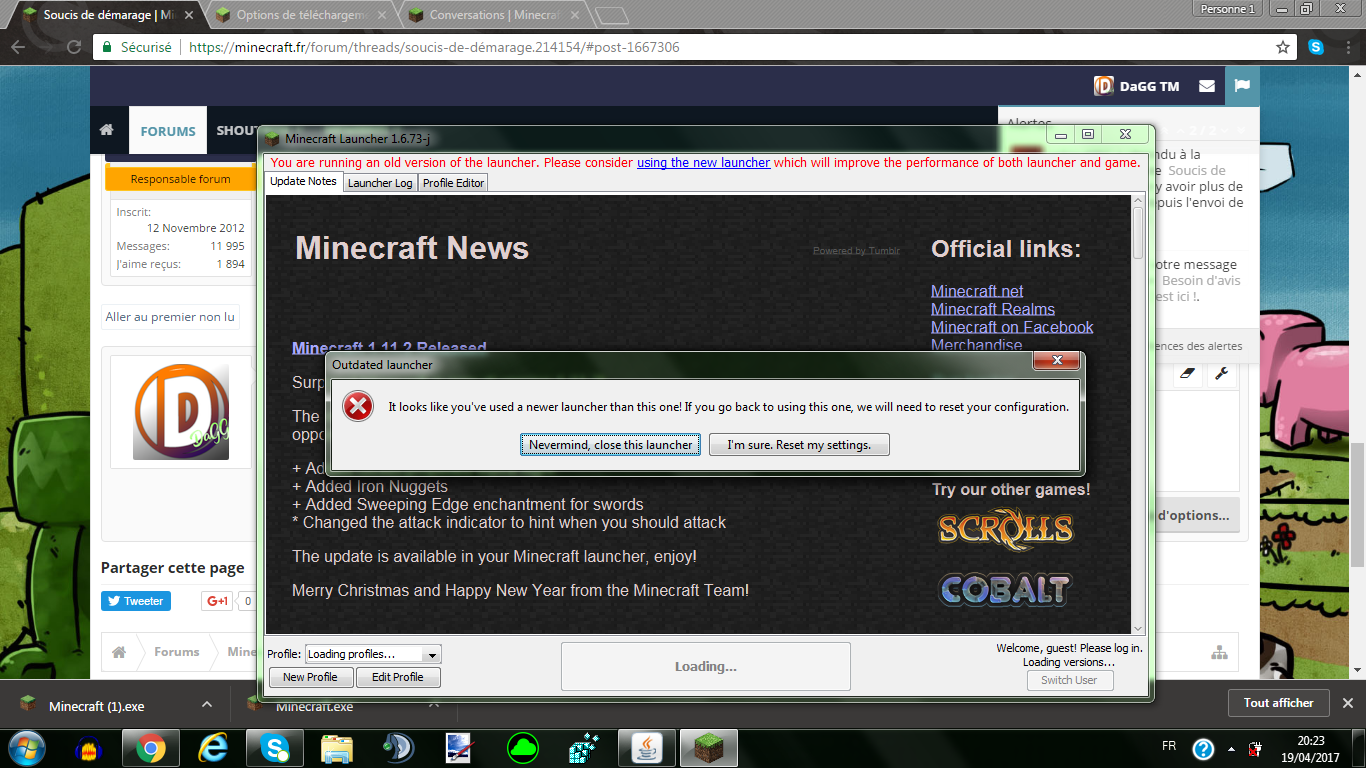Show hidden system tray icons
Image resolution: width=1366 pixels, height=768 pixels.
(1229, 748)
